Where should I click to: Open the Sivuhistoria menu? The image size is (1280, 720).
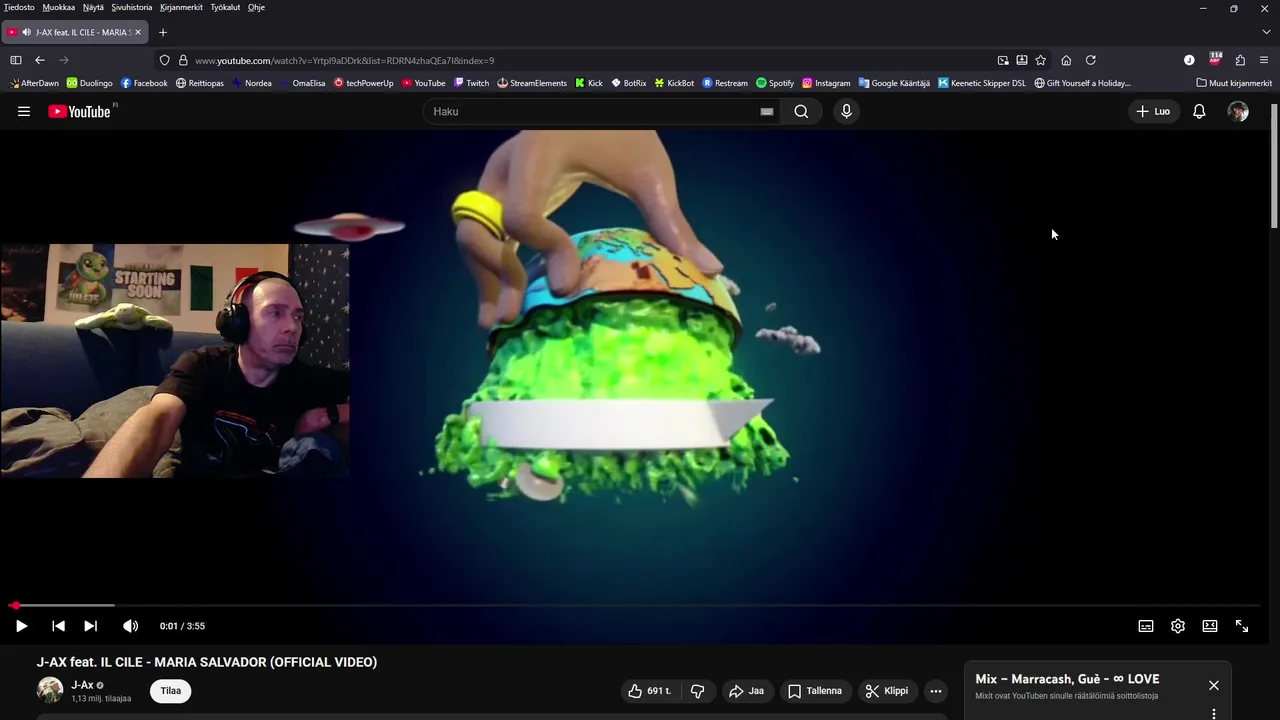[132, 7]
